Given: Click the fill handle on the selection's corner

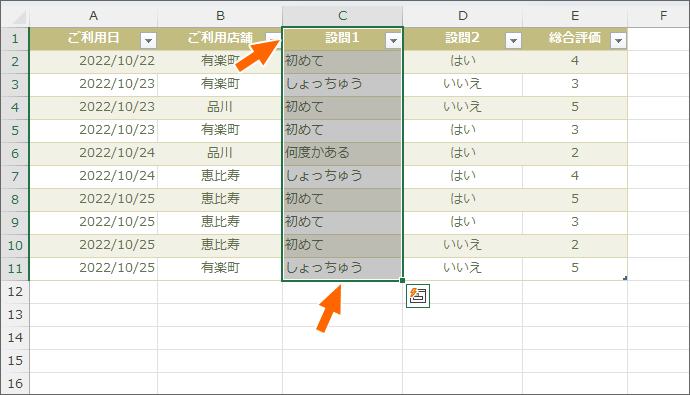Looking at the screenshot, I should pos(402,280).
